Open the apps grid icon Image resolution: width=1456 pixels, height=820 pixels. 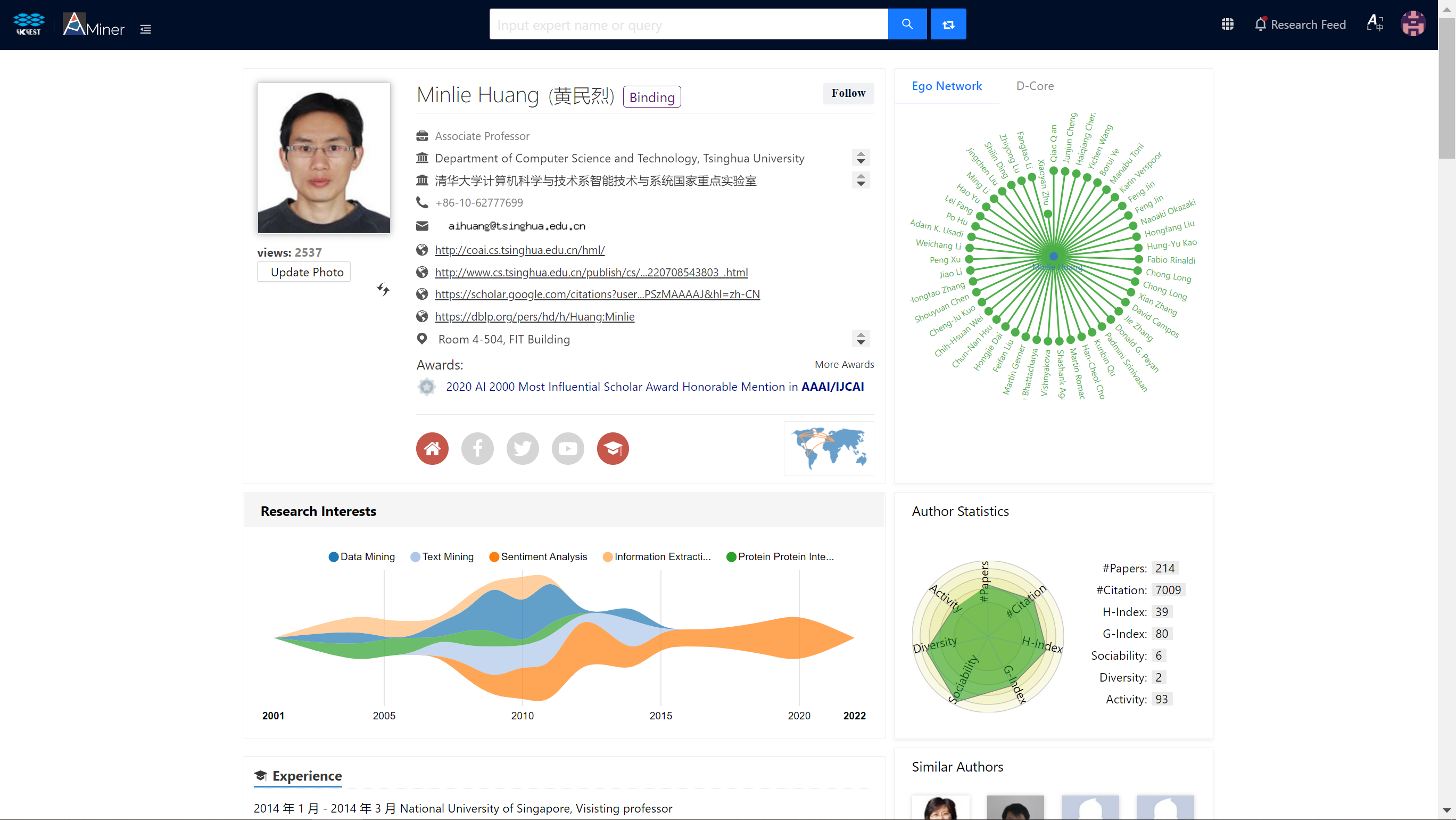(1227, 24)
